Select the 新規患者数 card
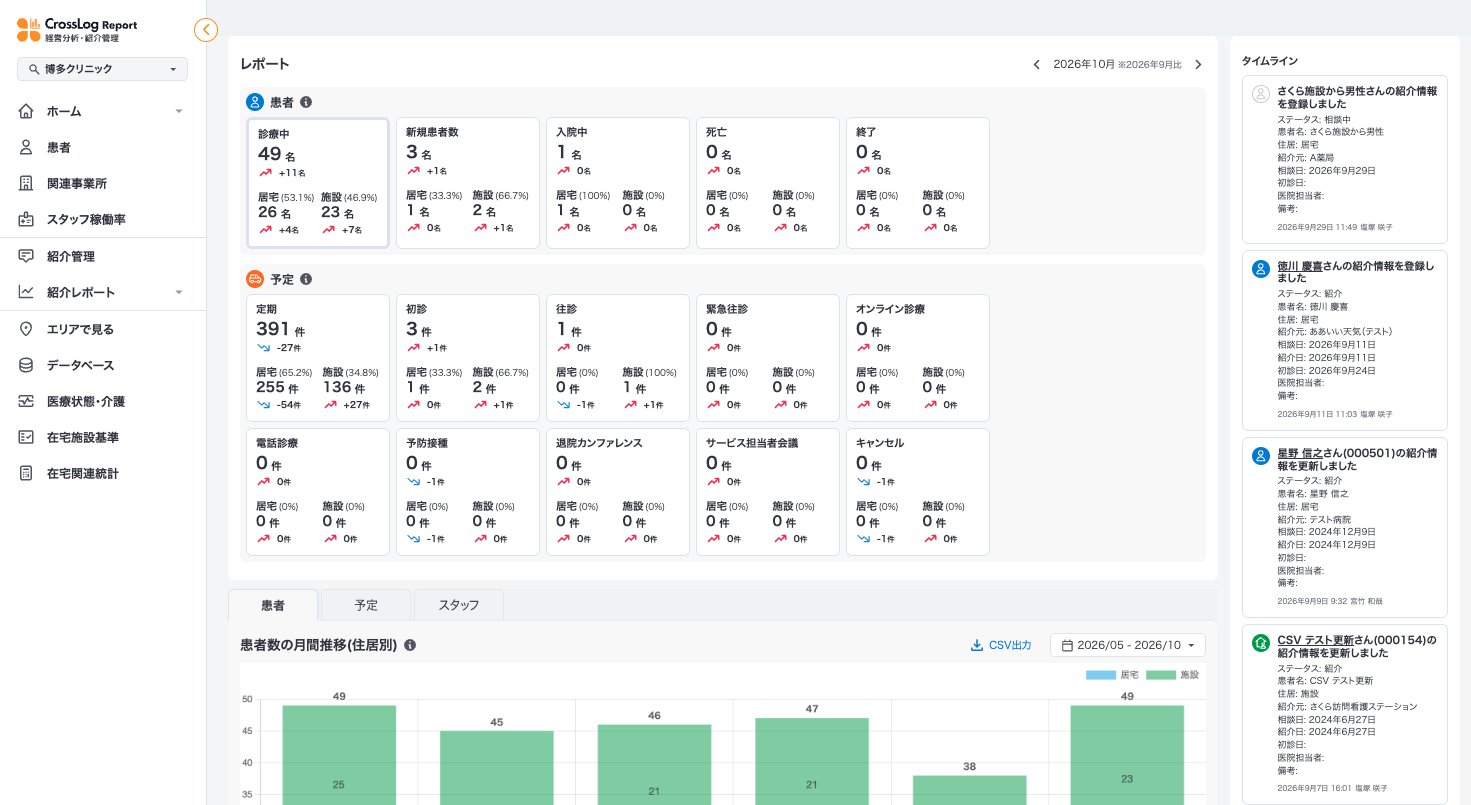 pos(468,183)
